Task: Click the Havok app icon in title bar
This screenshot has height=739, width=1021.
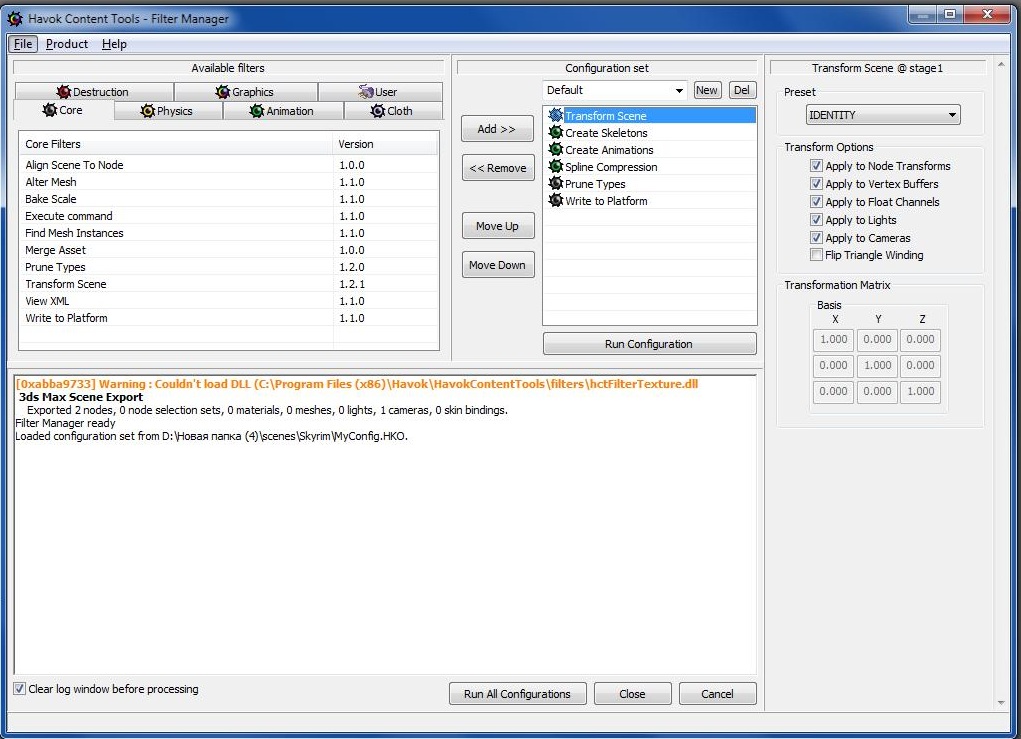Action: 14,19
